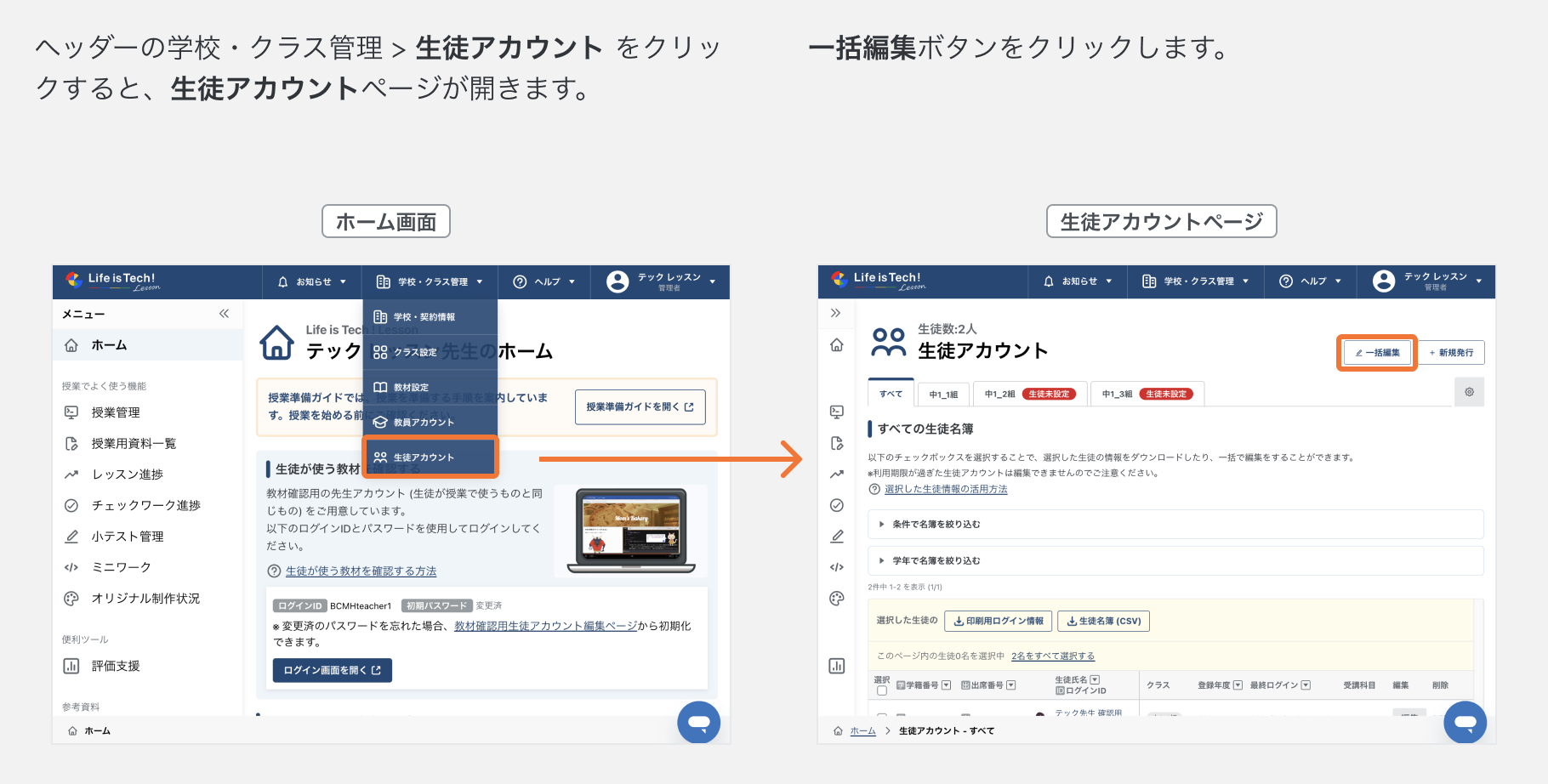The height and width of the screenshot is (784, 1548).
Task: Download the 生徒名簿 (CSV) file
Action: pos(1103,622)
